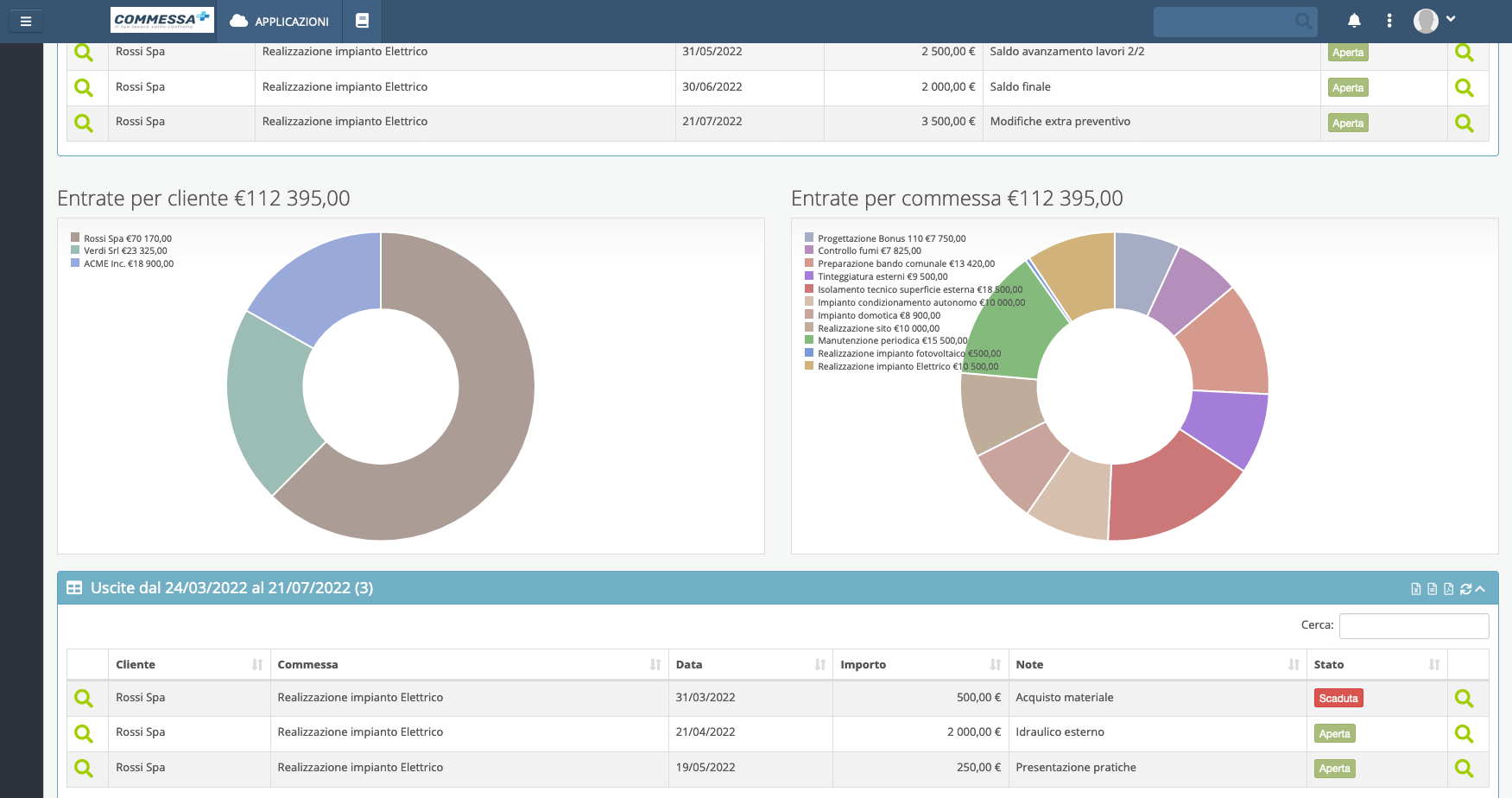1512x798 pixels.
Task: Toggle Manutenzione periodica legend swatch
Action: [x=809, y=340]
